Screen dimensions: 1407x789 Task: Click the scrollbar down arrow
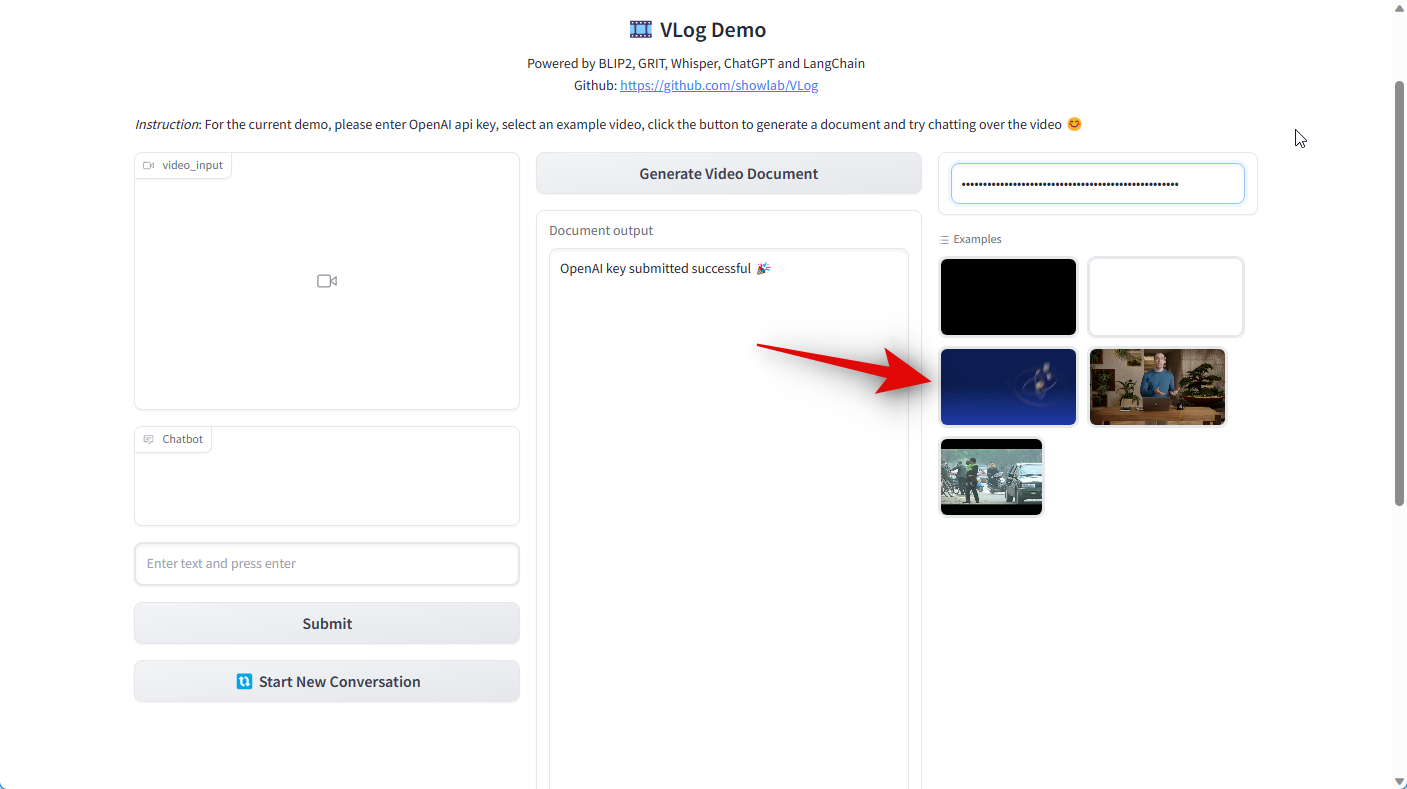(x=1399, y=781)
